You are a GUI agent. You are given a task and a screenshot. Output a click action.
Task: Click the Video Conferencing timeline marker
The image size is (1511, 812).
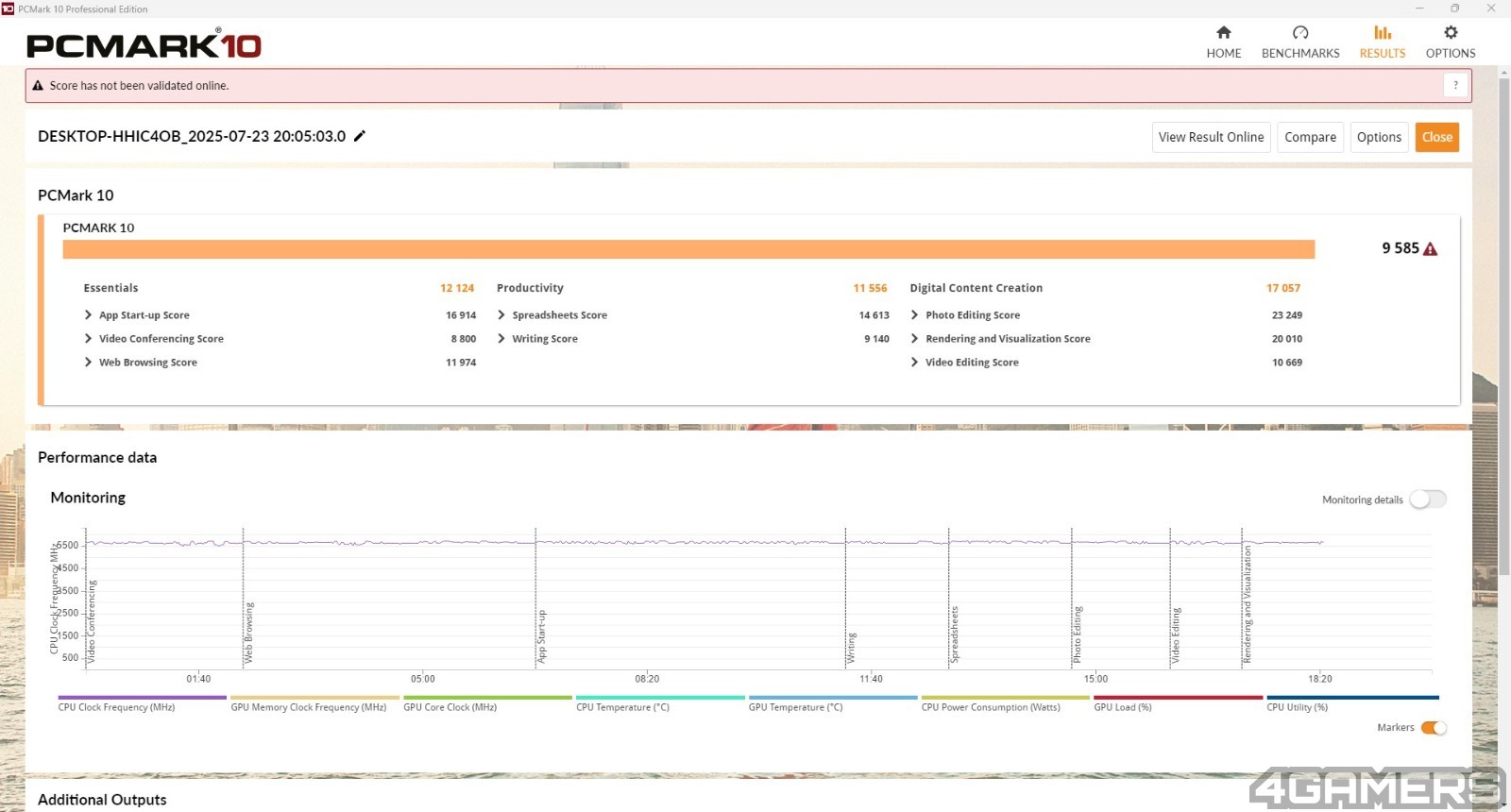tap(92, 621)
